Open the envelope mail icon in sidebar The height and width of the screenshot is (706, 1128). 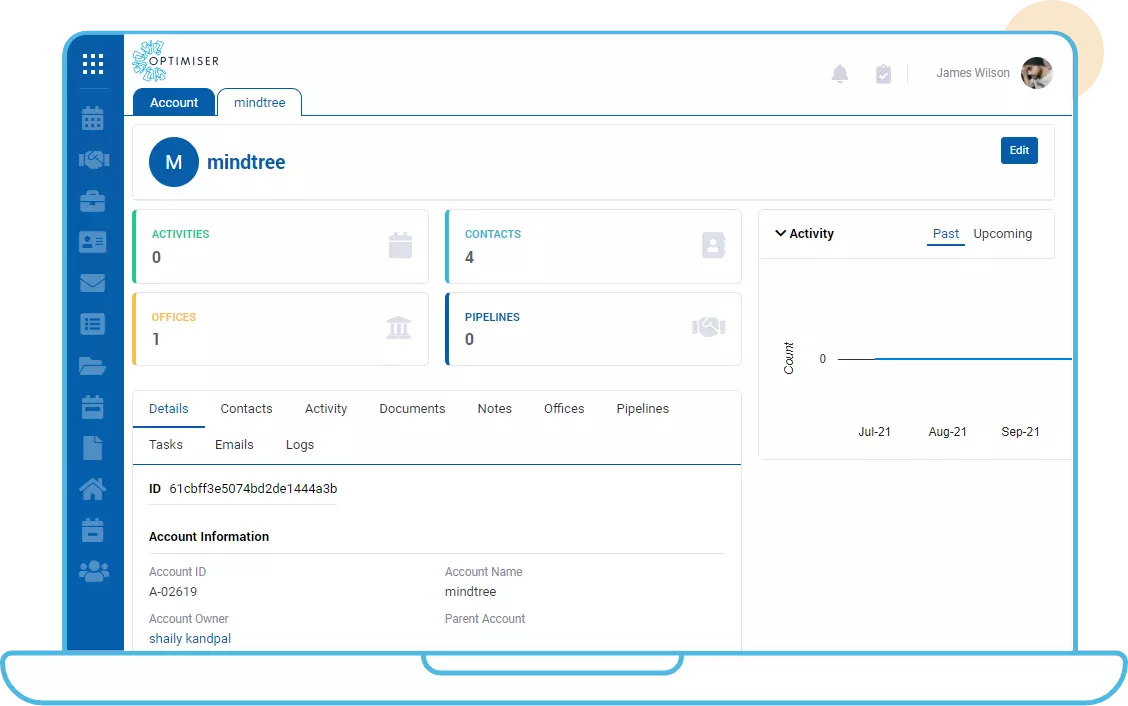point(93,283)
